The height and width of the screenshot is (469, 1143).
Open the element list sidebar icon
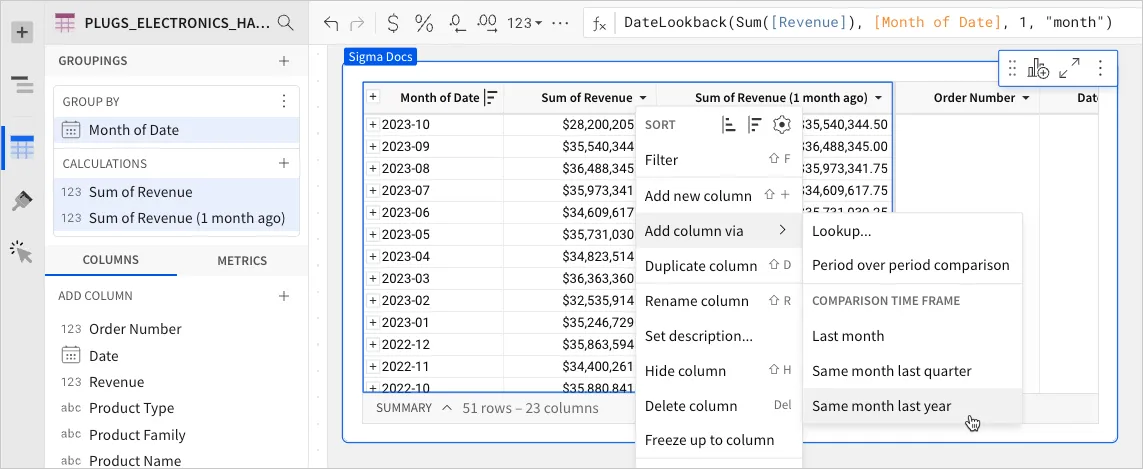22,85
